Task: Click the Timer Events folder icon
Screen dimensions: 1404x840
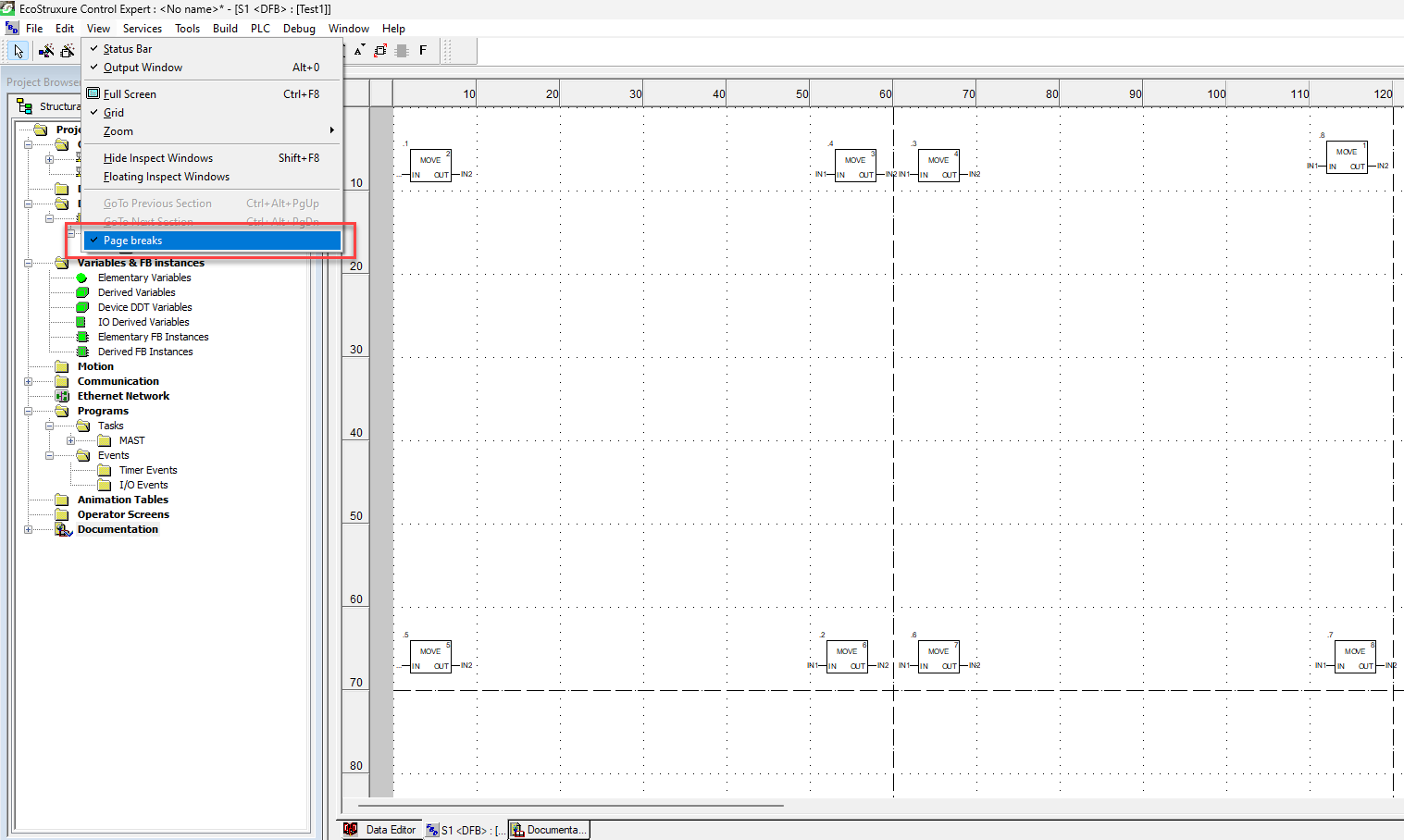Action: tap(105, 470)
